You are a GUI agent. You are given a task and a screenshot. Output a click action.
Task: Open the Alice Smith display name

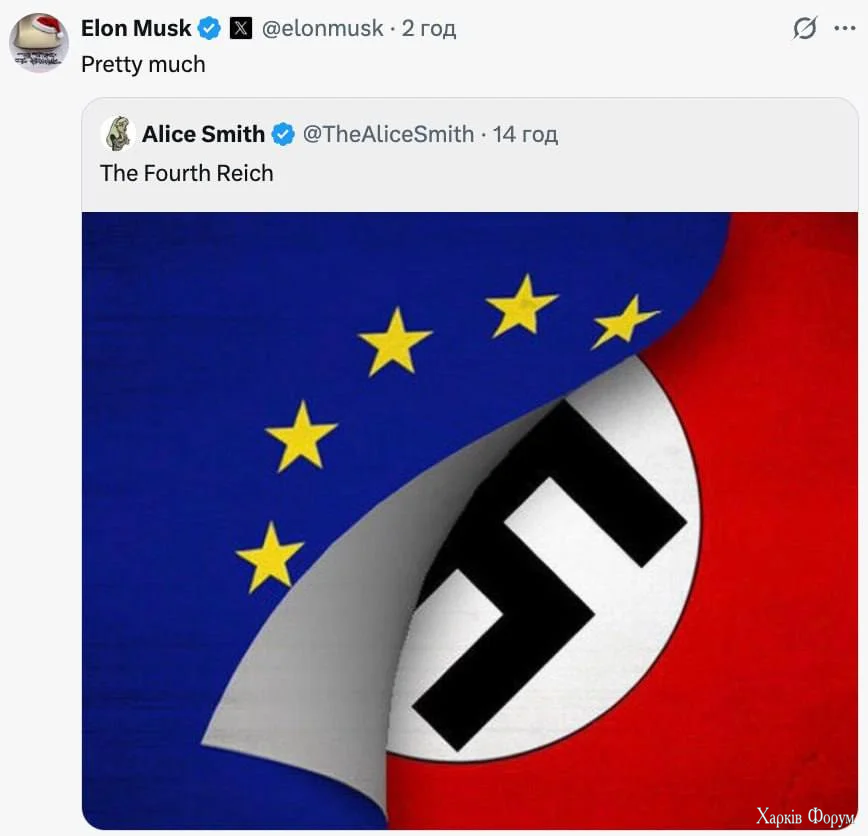point(203,134)
